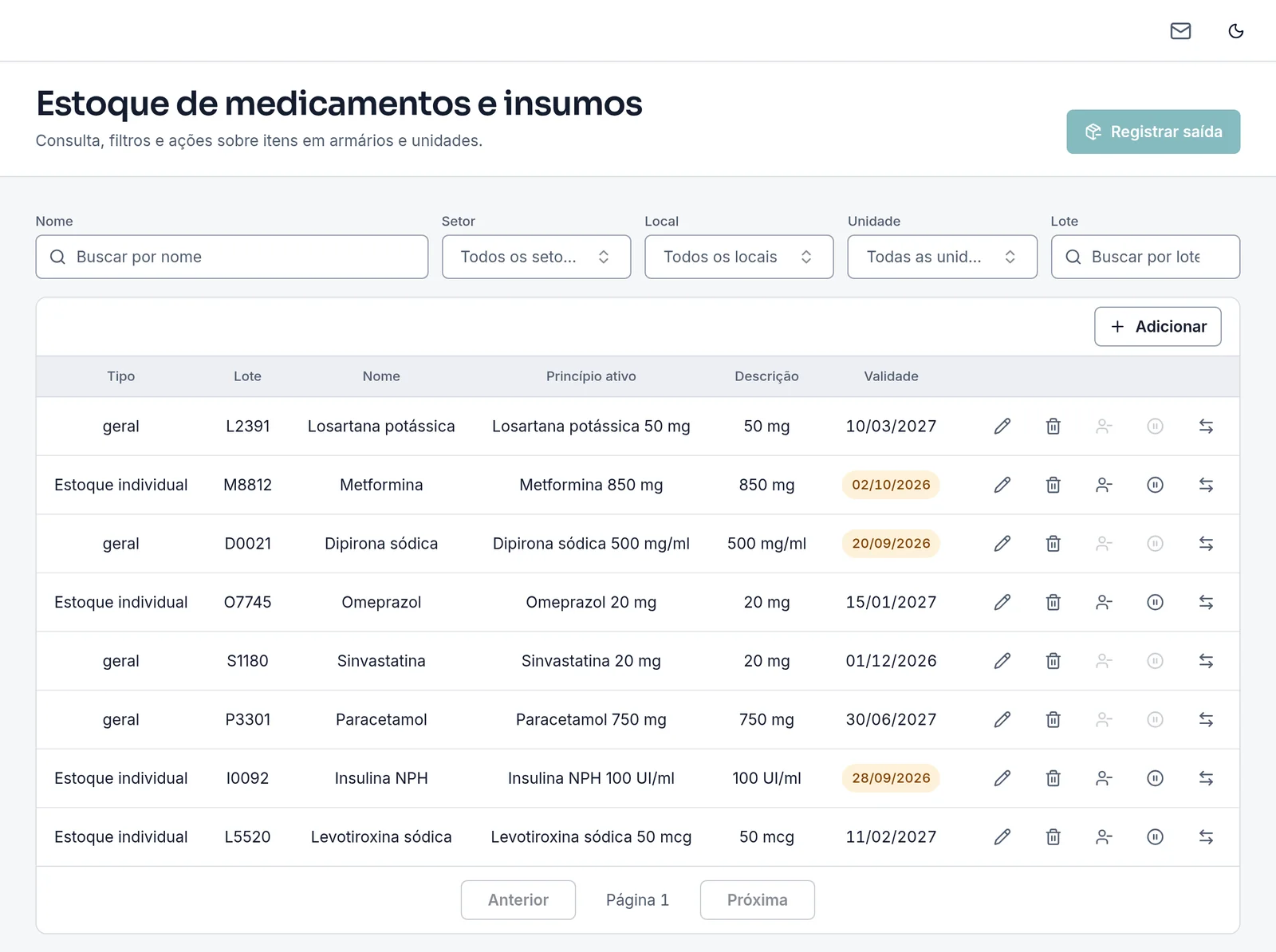Click the Tipo column header

pos(121,376)
